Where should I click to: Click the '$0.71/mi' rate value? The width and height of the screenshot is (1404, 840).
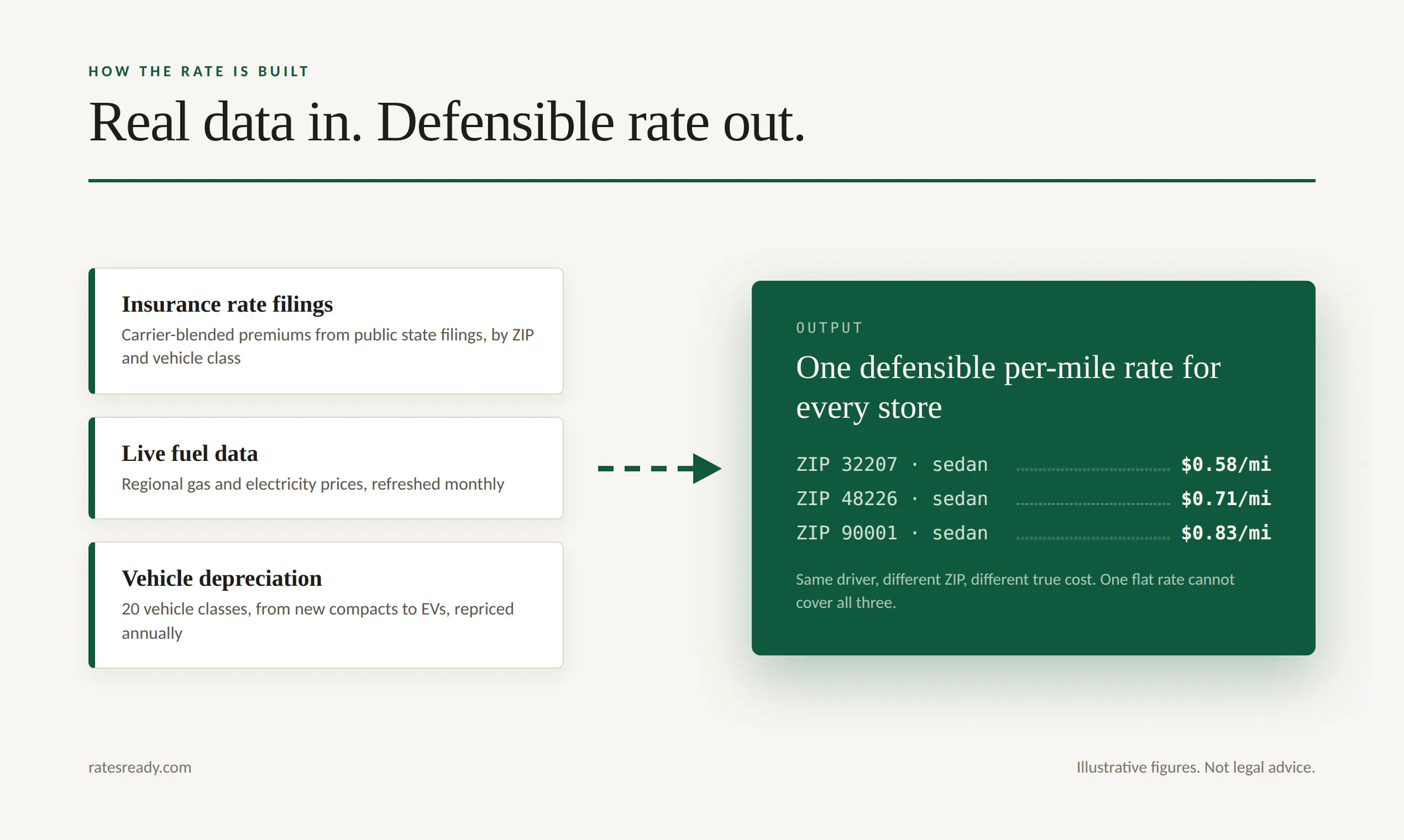tap(1225, 498)
